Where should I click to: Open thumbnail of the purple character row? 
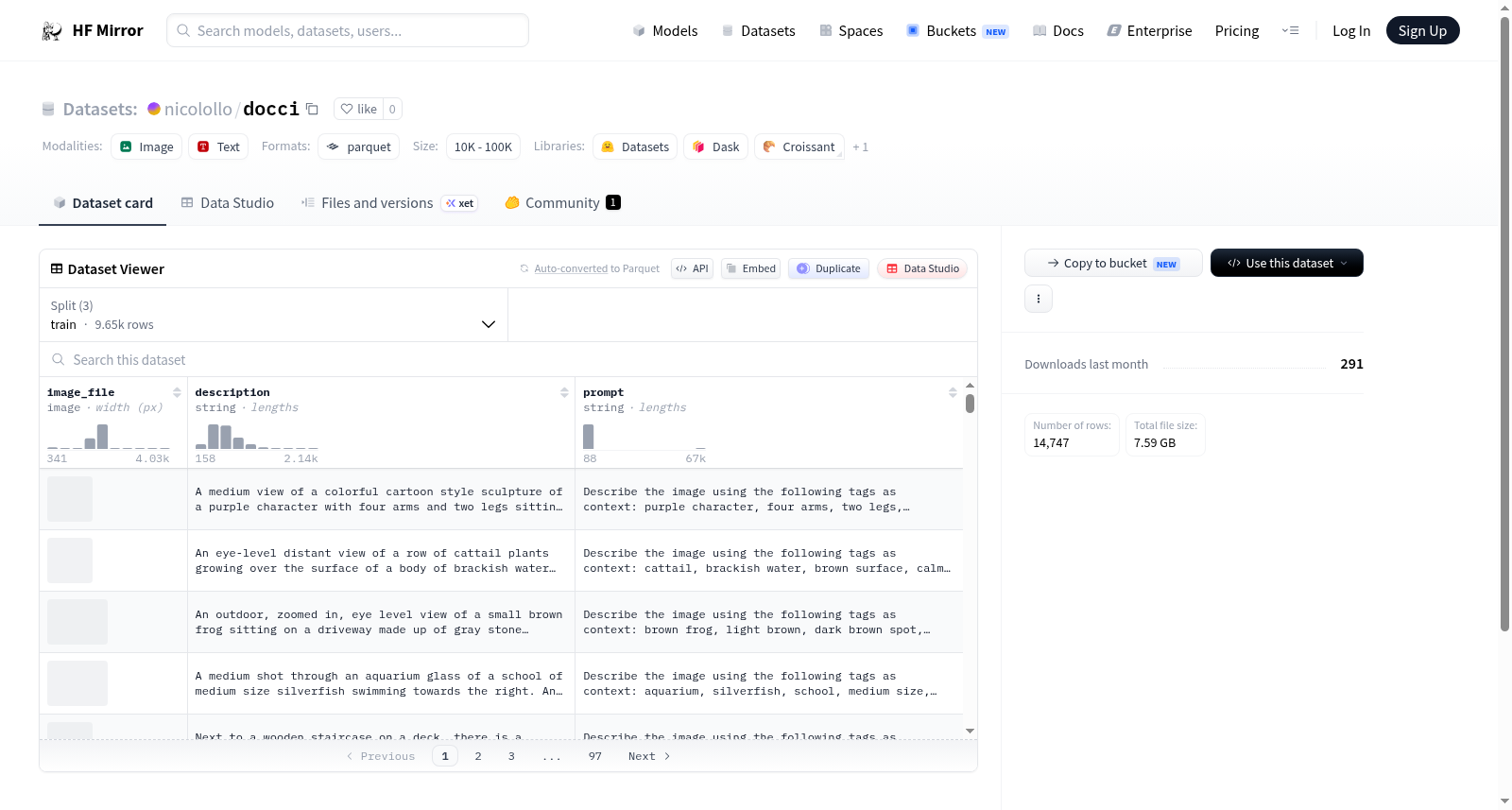pyautogui.click(x=70, y=499)
